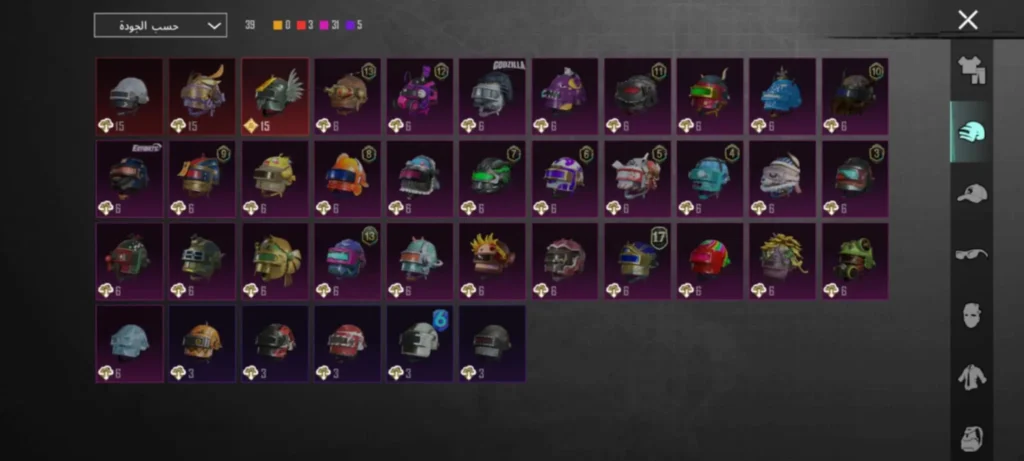Select the Godzilla helmet skin
The height and width of the screenshot is (461, 1024).
coord(492,97)
